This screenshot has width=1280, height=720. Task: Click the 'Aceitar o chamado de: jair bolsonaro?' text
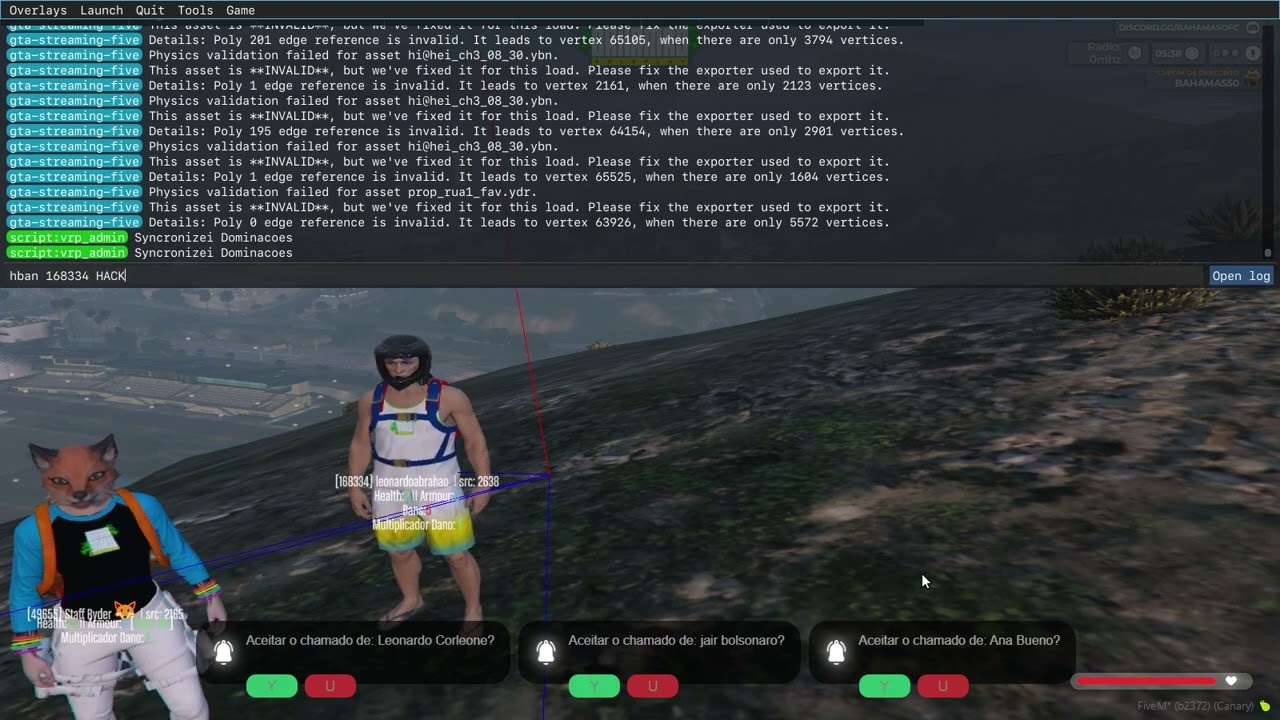coord(676,641)
